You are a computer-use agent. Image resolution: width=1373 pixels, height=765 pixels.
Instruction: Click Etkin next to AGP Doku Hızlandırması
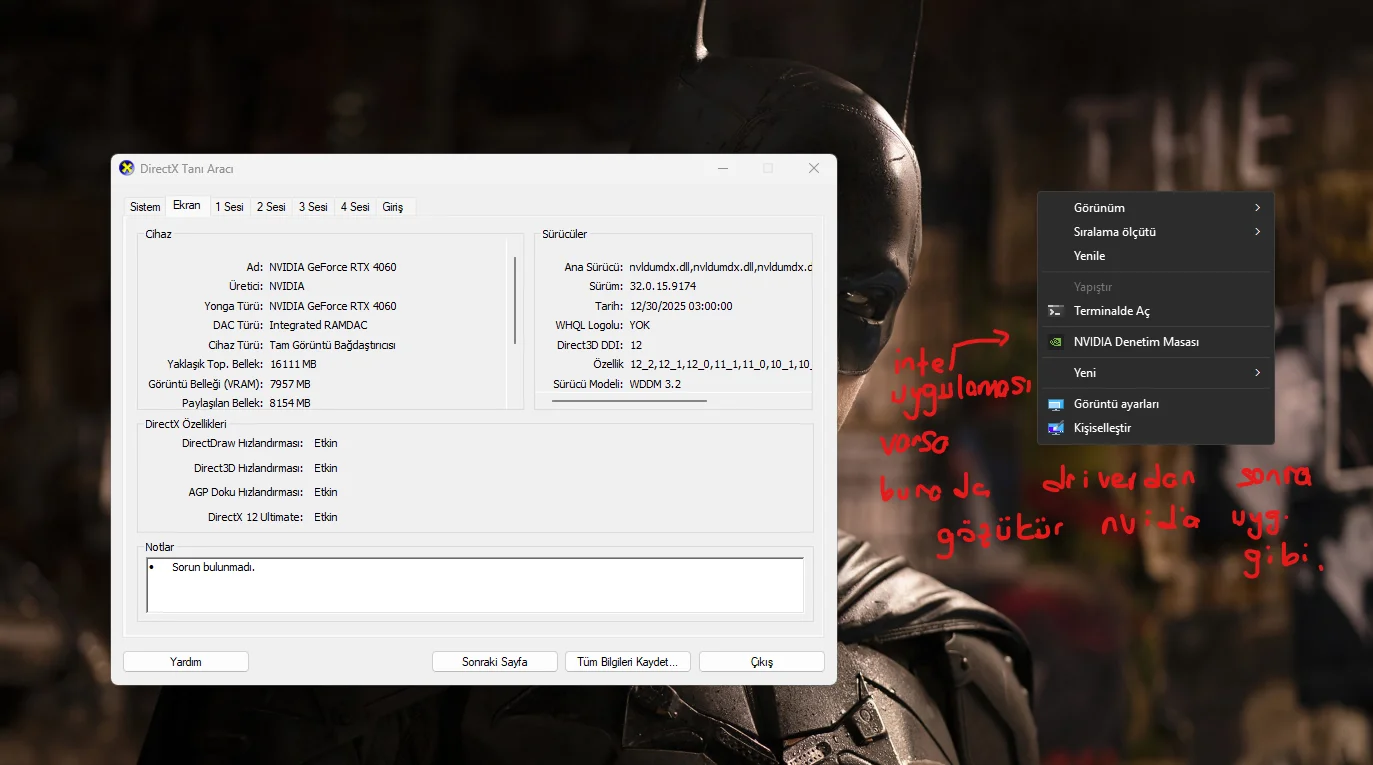326,492
